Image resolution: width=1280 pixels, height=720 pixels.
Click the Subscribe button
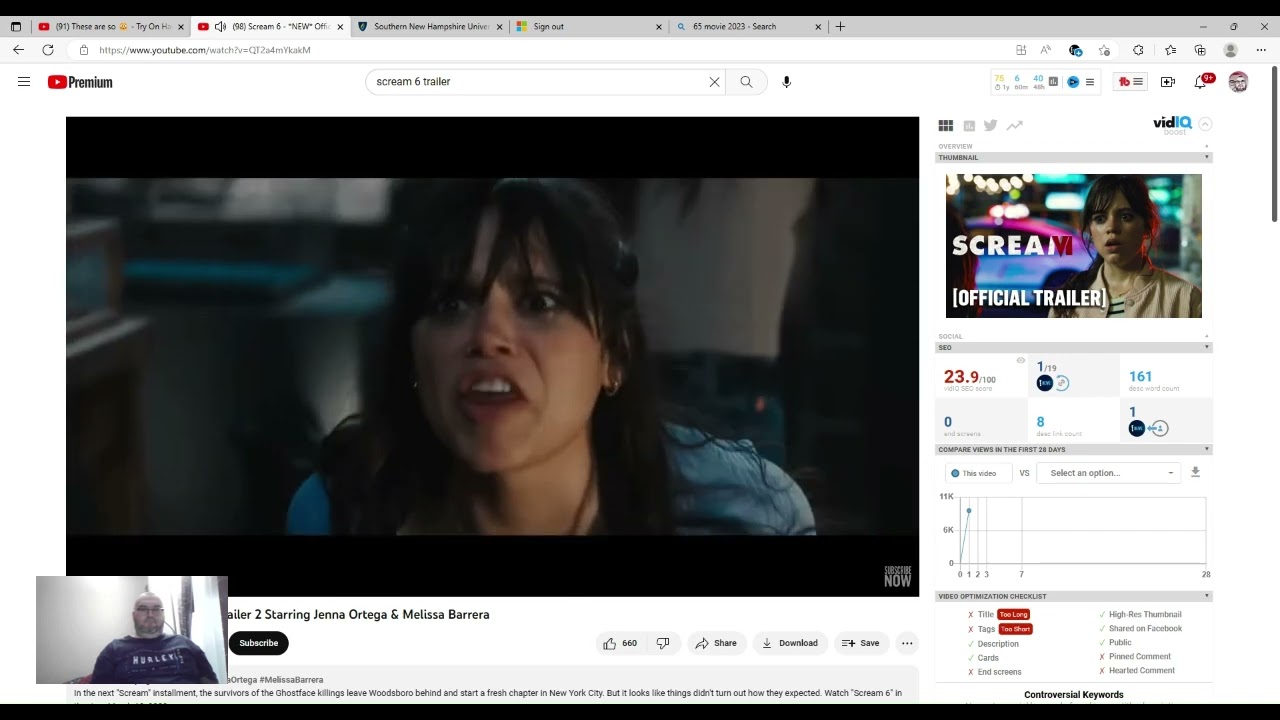(258, 643)
